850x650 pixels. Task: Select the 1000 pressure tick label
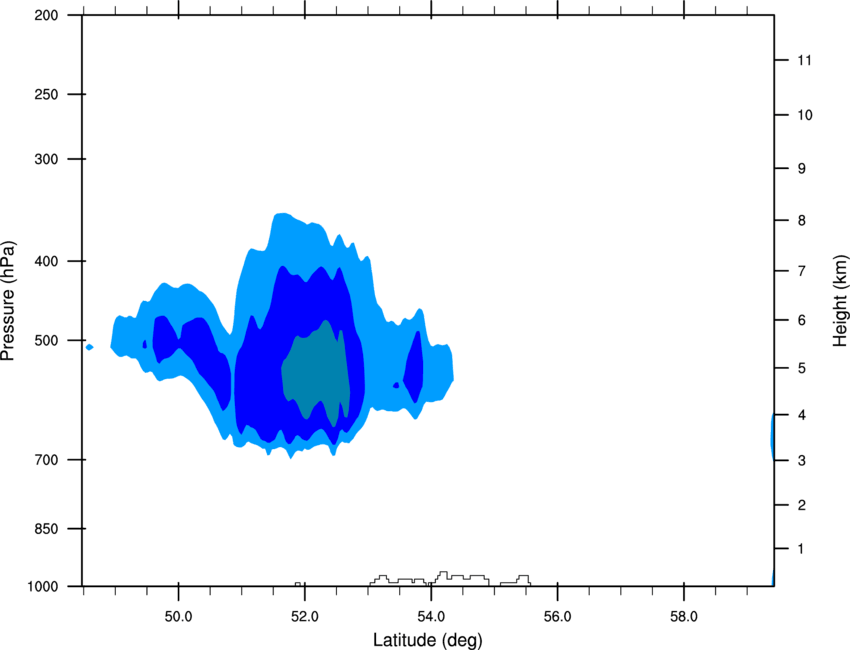click(42, 587)
